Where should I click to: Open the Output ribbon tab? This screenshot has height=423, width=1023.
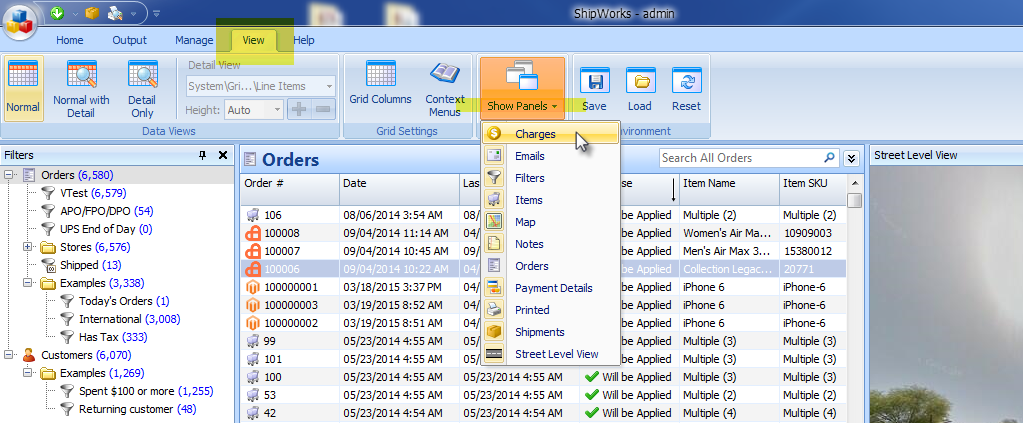pyautogui.click(x=130, y=40)
